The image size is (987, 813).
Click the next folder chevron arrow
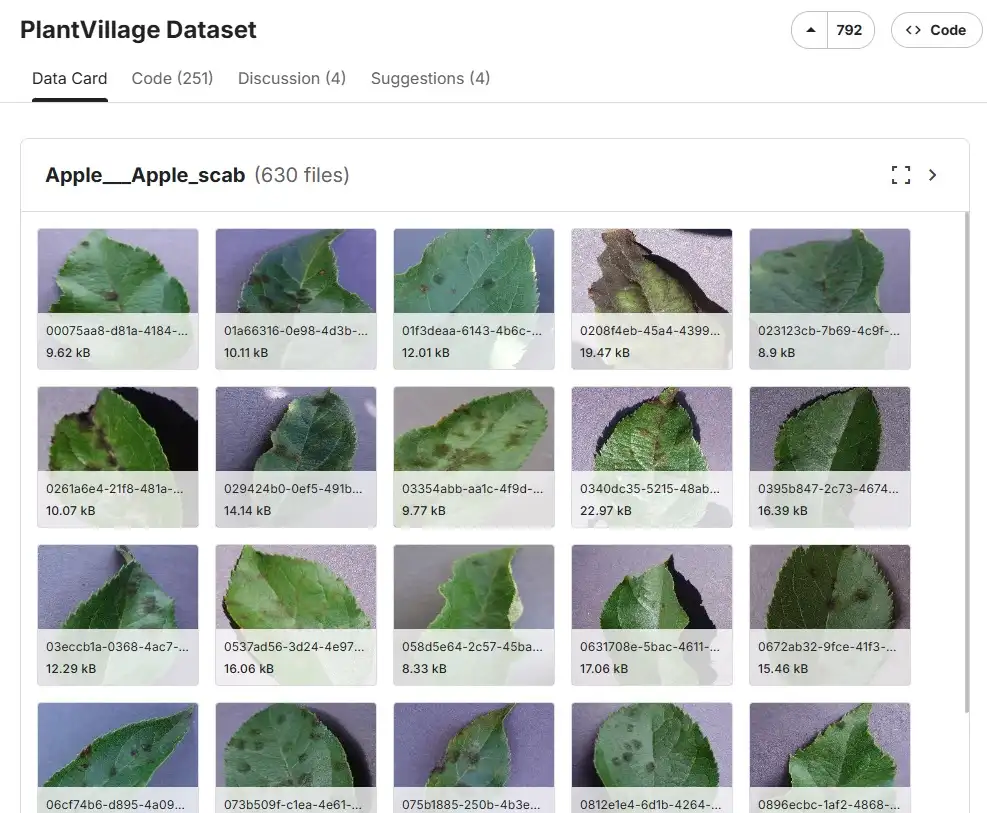(933, 175)
